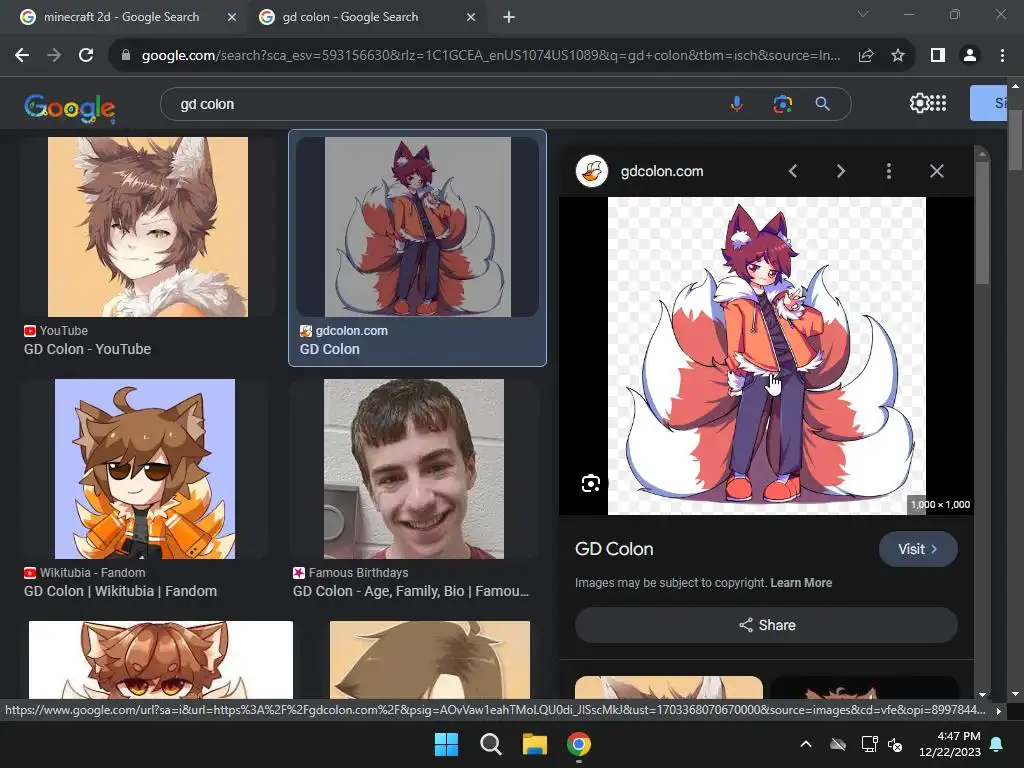
Task: Open Windows taskbar search
Action: point(490,744)
